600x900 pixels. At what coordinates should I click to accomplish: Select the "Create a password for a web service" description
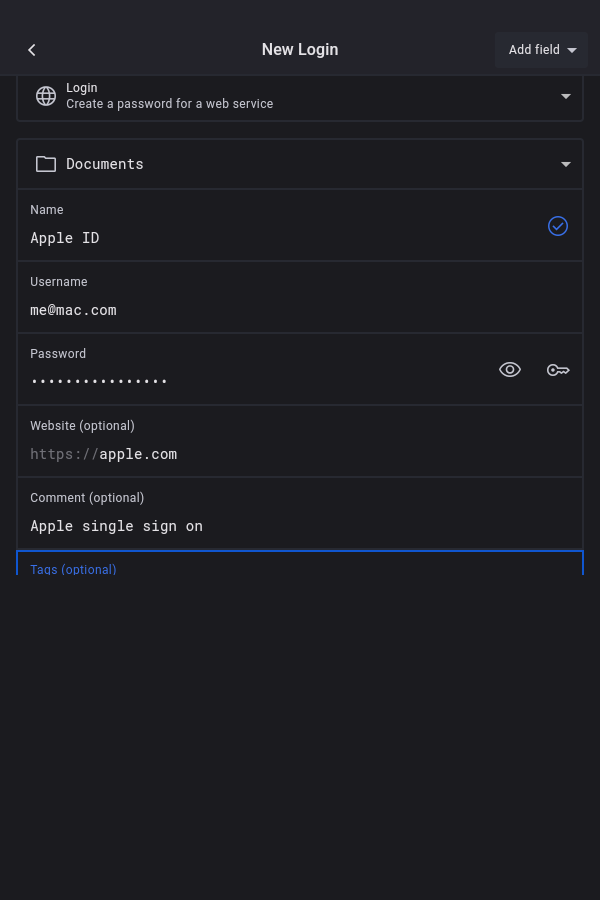point(169,104)
